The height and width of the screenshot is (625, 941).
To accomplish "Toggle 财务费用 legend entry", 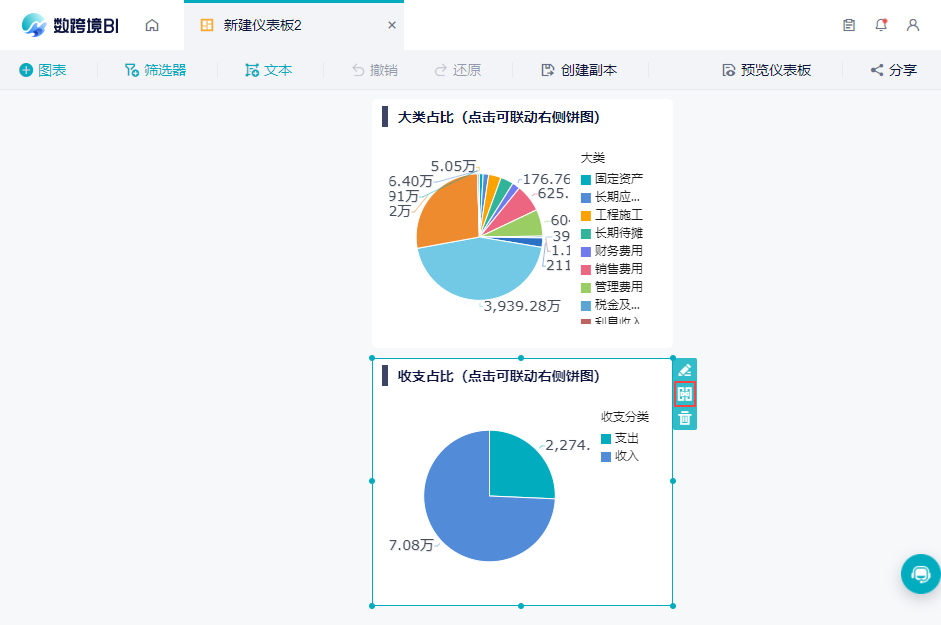I will pyautogui.click(x=612, y=251).
